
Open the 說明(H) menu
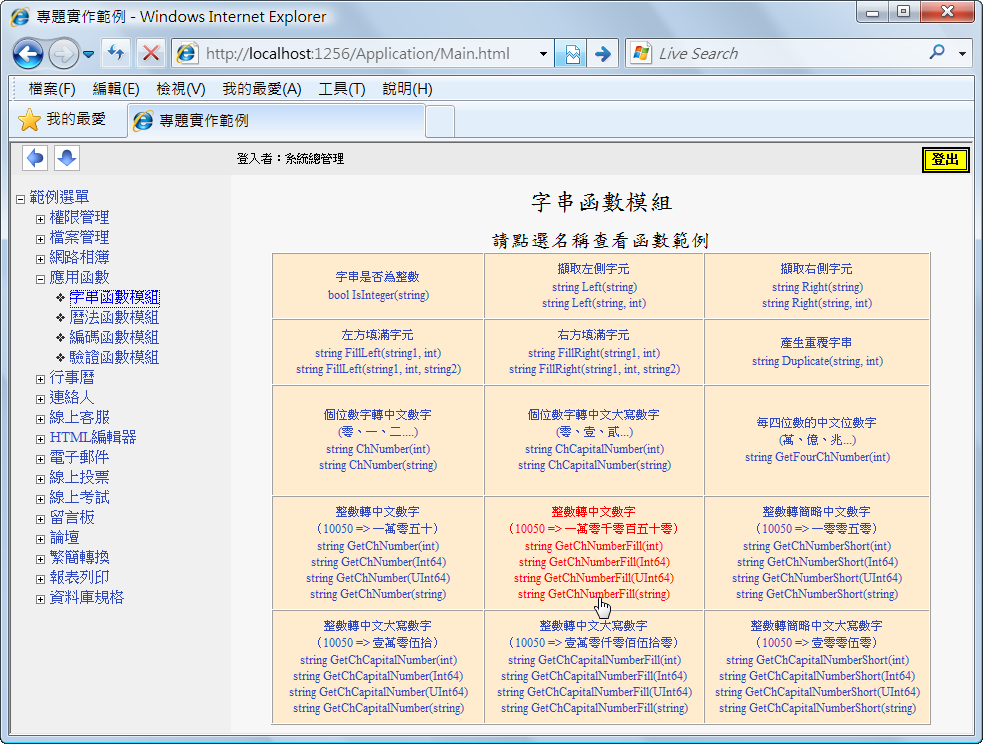coord(407,89)
